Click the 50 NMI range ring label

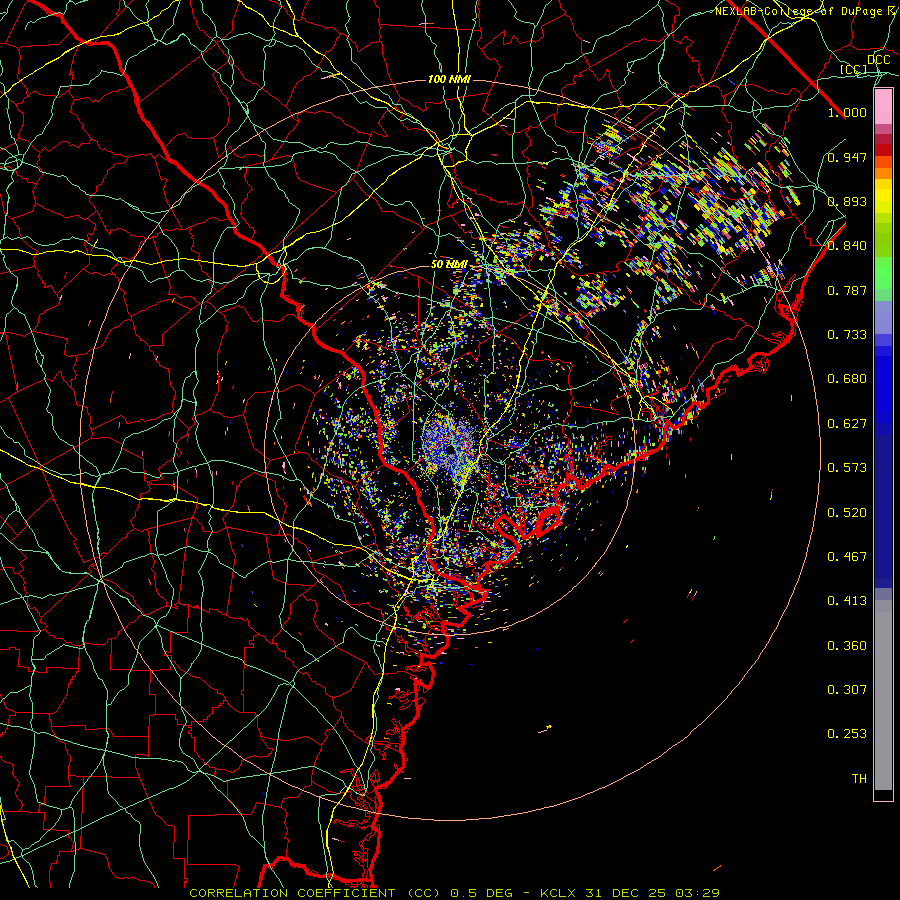coord(449,264)
